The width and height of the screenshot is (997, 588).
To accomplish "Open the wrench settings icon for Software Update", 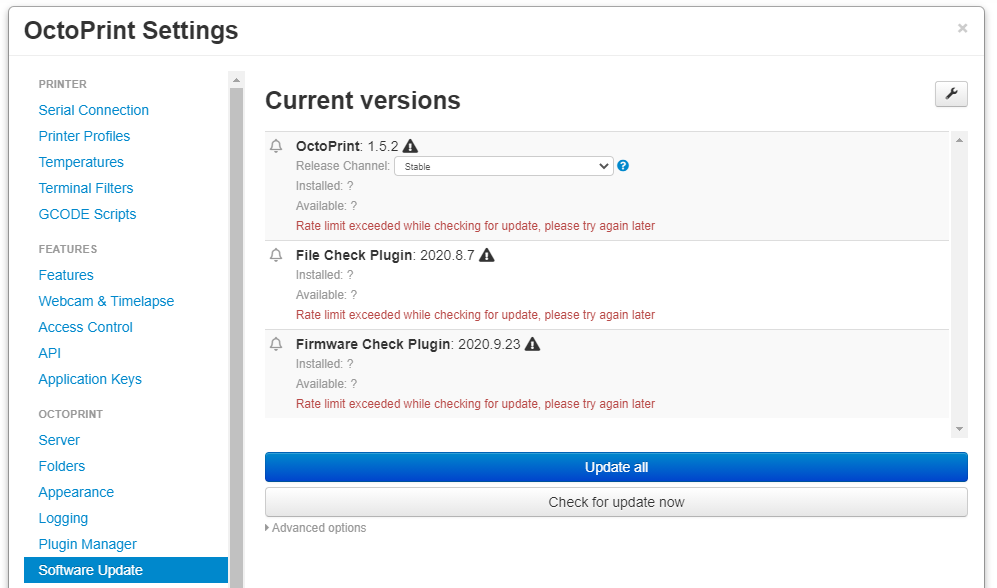I will (x=950, y=93).
